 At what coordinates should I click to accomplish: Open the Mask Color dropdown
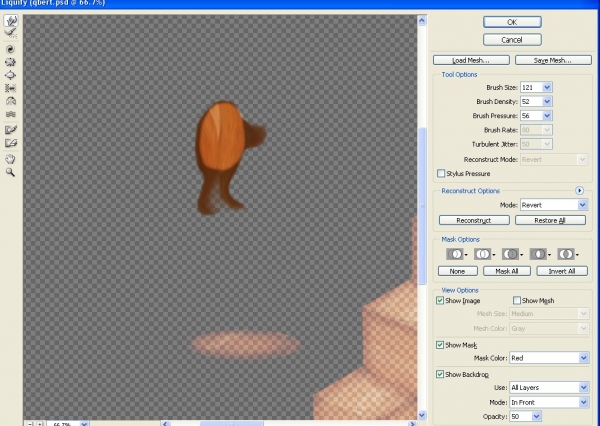[x=549, y=358]
